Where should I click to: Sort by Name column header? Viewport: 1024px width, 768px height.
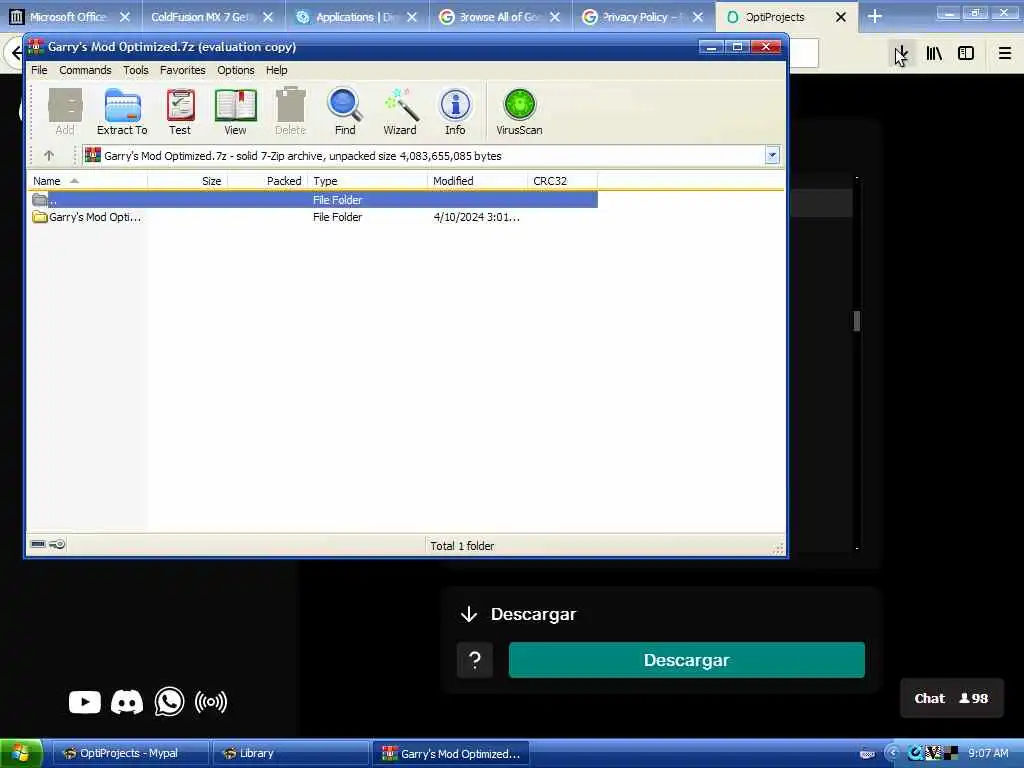88,181
